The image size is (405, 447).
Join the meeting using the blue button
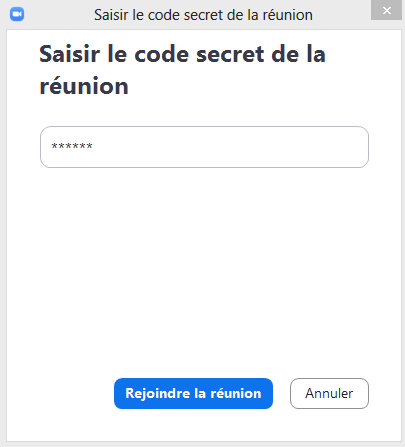193,393
